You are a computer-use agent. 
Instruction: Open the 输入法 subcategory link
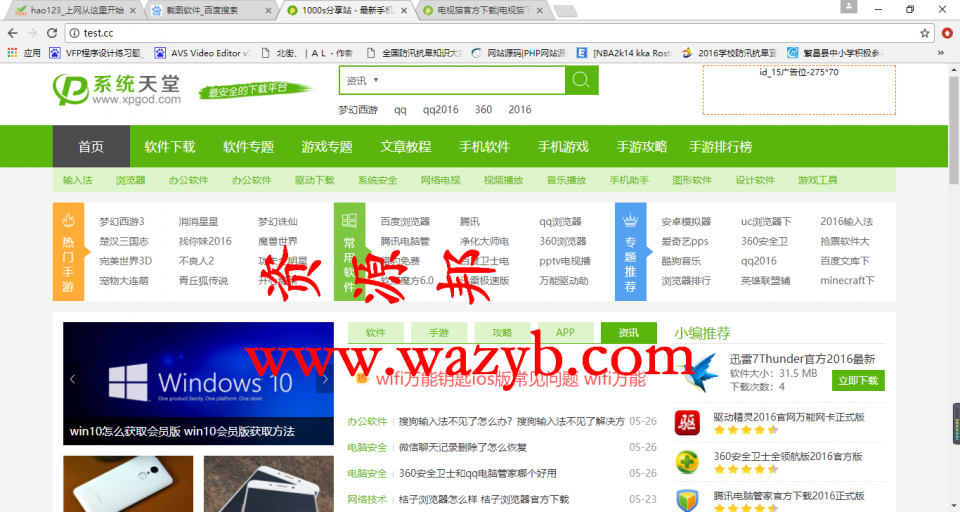pyautogui.click(x=77, y=180)
